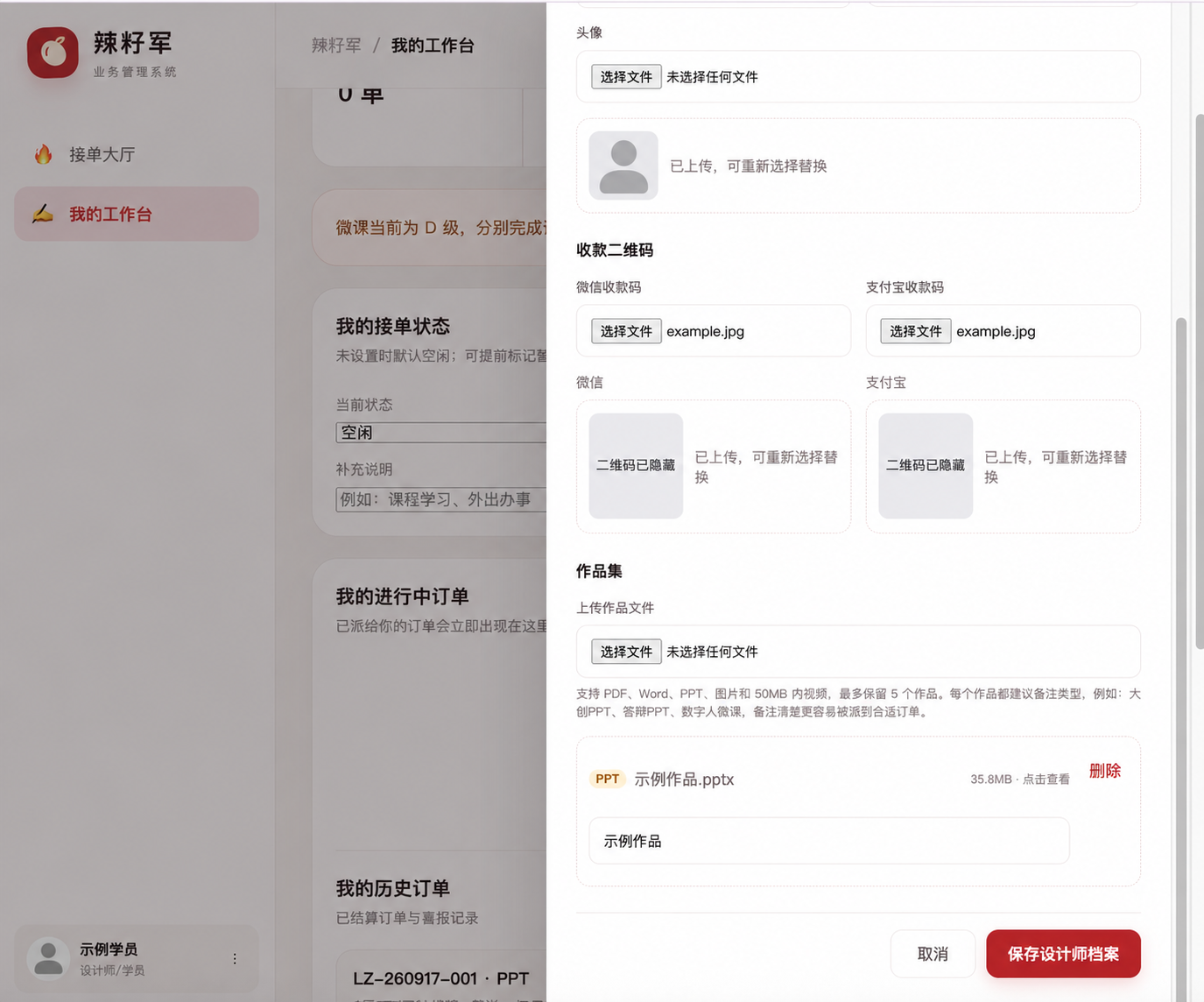
Task: Click the flame icon beside 接单大厅
Action: 43,155
